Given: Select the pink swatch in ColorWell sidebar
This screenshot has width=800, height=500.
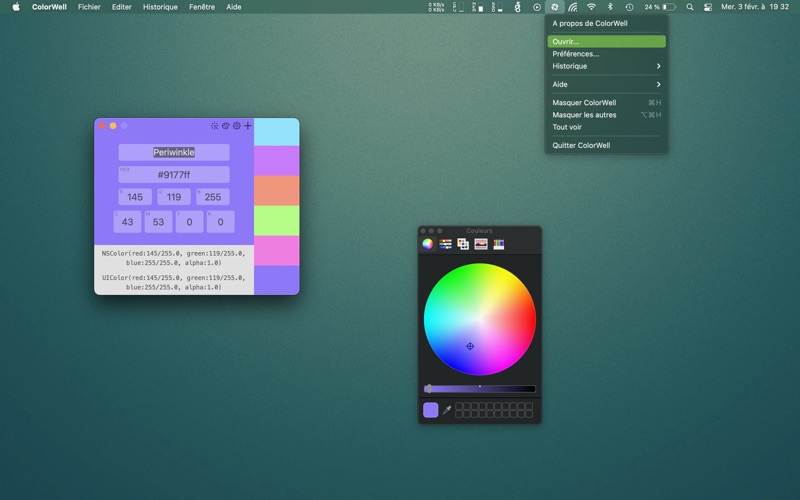Looking at the screenshot, I should [x=277, y=251].
